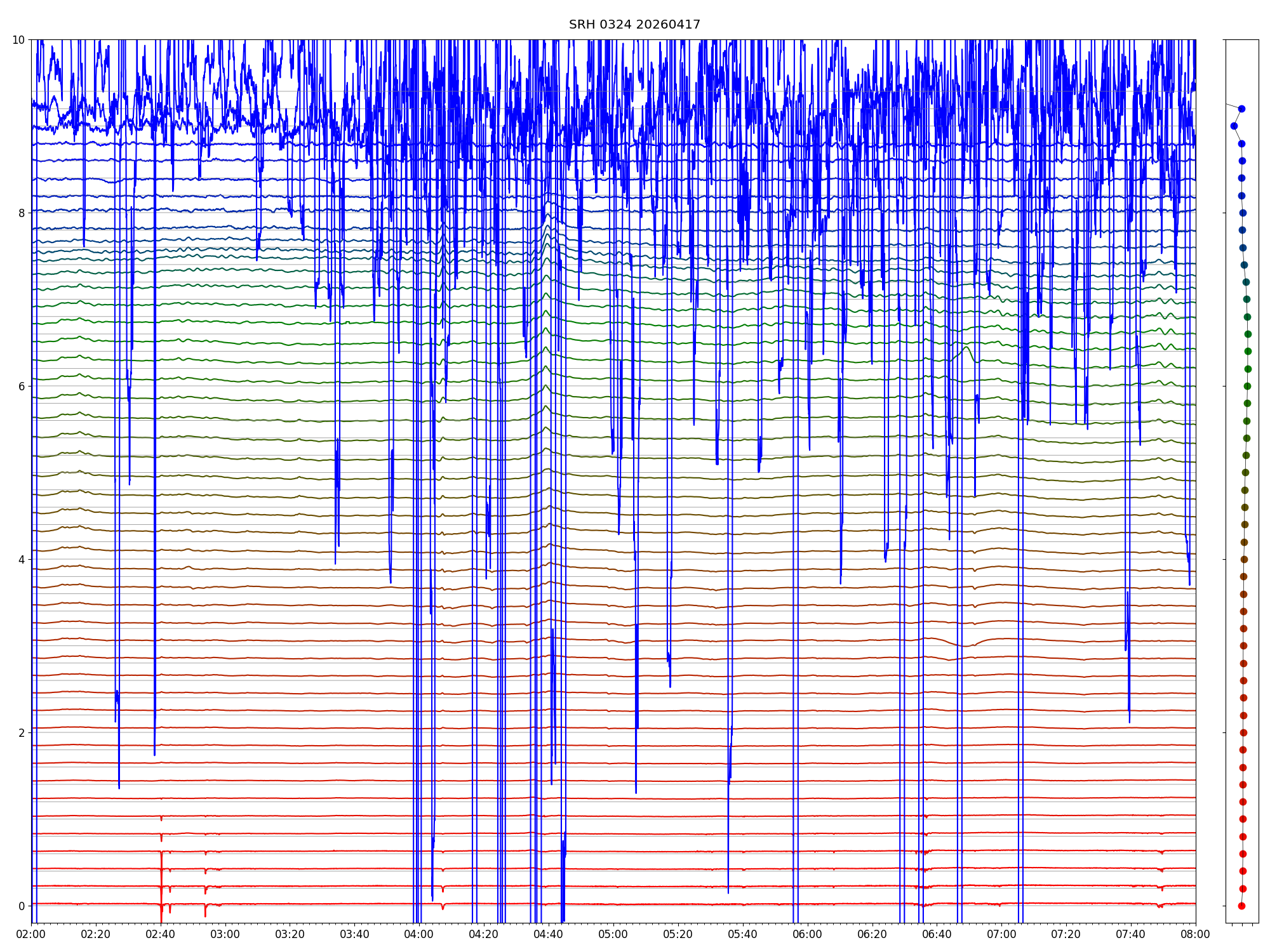Select the 02:20 time label
Viewport: 1270px width, 952px height.
pyautogui.click(x=96, y=934)
